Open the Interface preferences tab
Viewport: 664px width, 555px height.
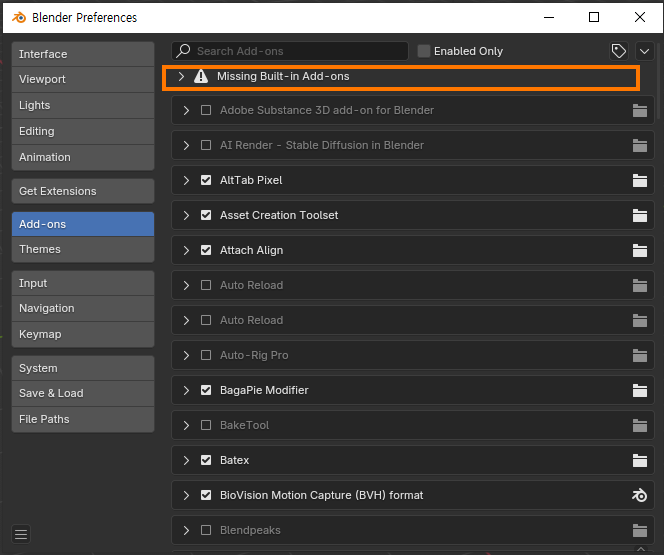click(83, 54)
